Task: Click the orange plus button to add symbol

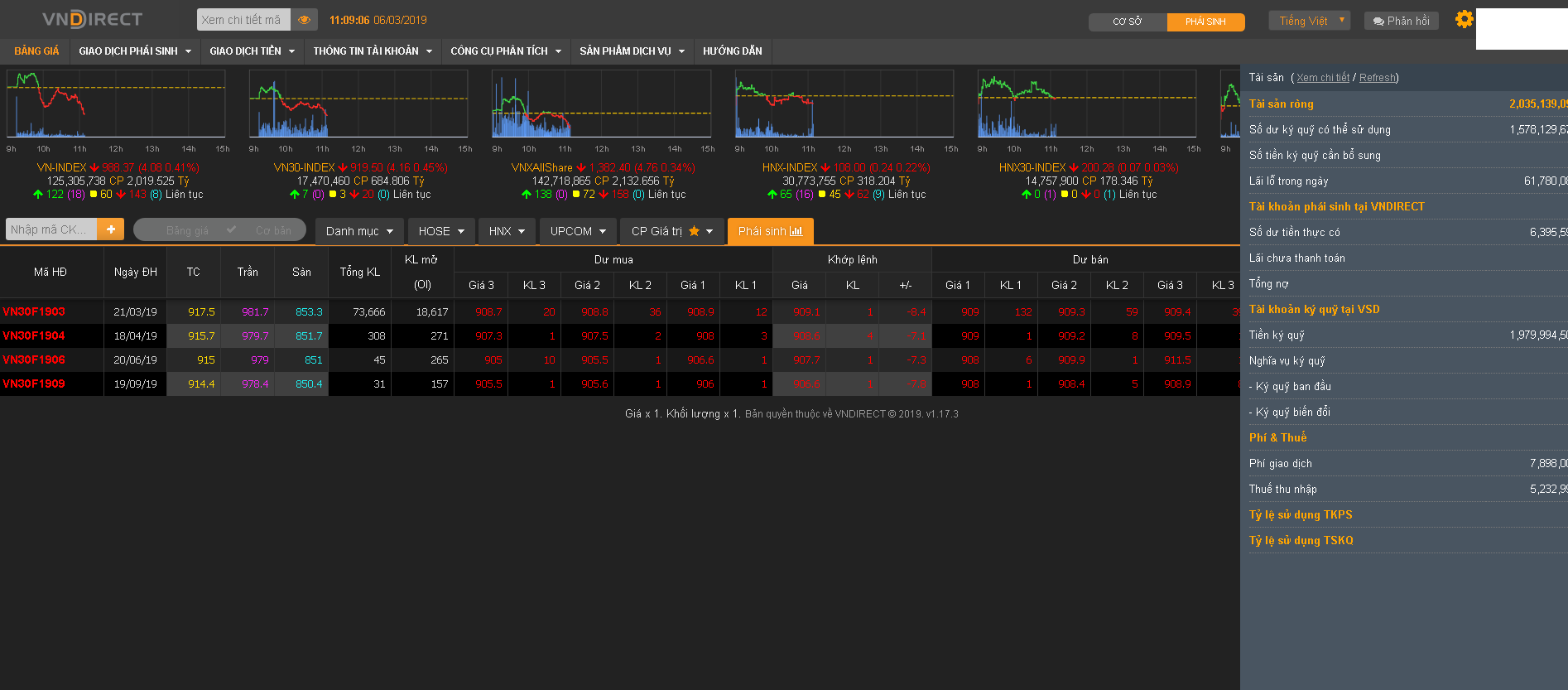Action: point(111,229)
